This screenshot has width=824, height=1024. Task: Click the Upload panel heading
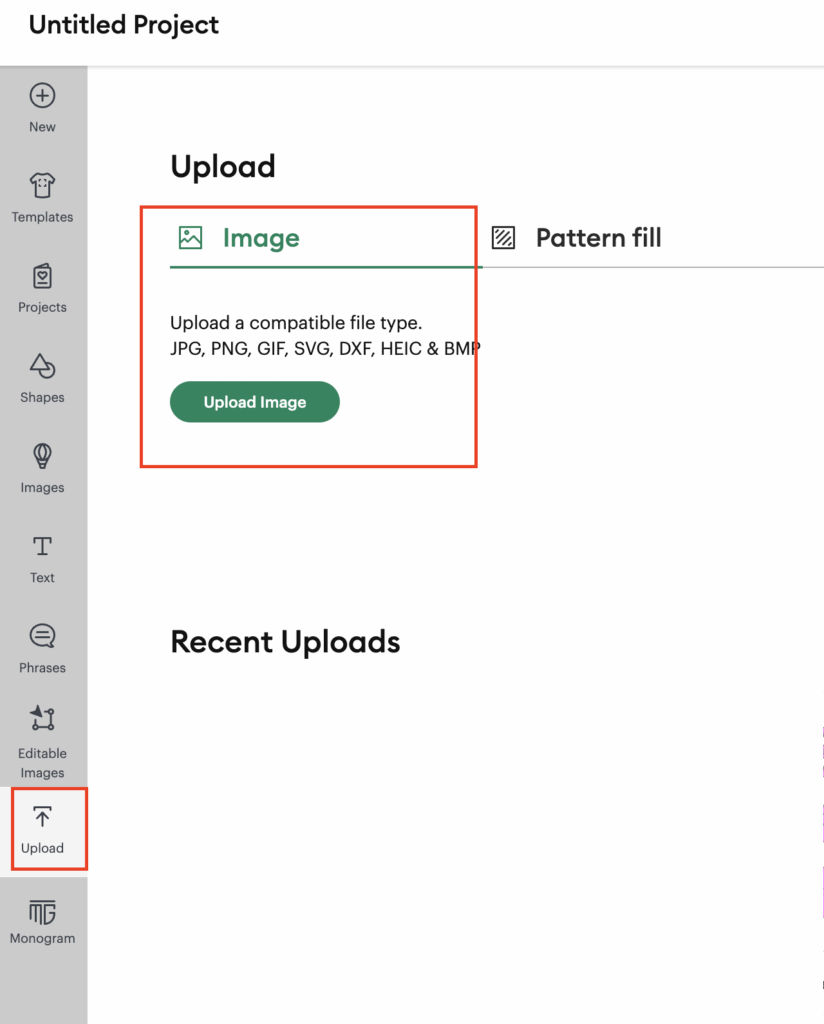click(x=223, y=166)
